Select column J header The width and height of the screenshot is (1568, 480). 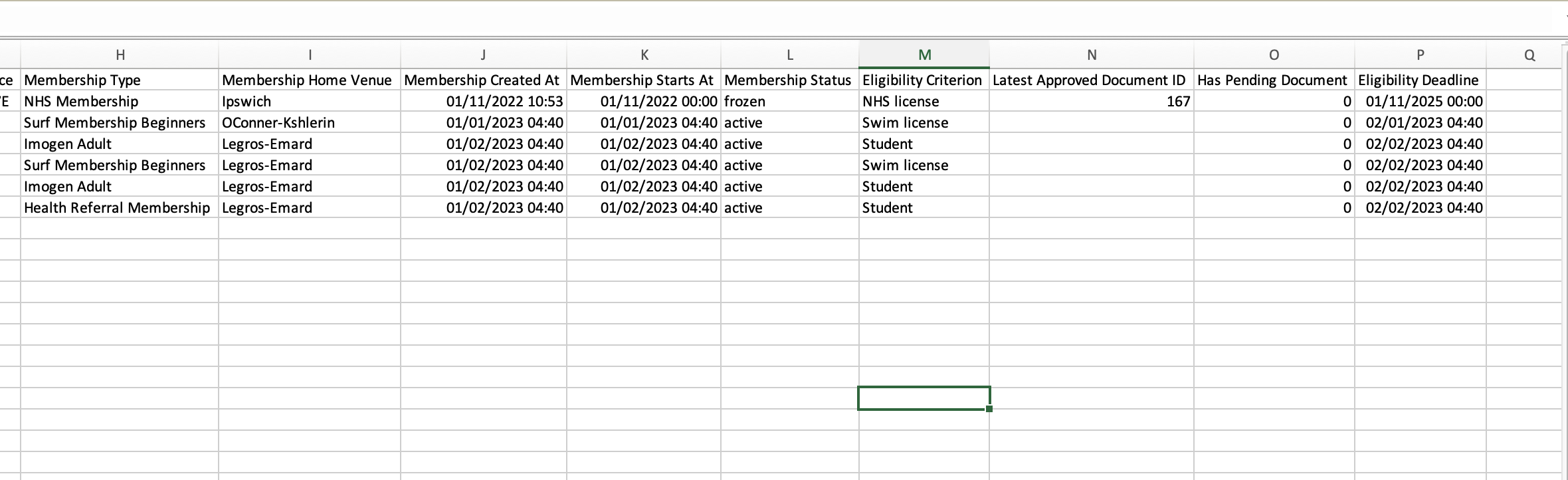pos(484,55)
